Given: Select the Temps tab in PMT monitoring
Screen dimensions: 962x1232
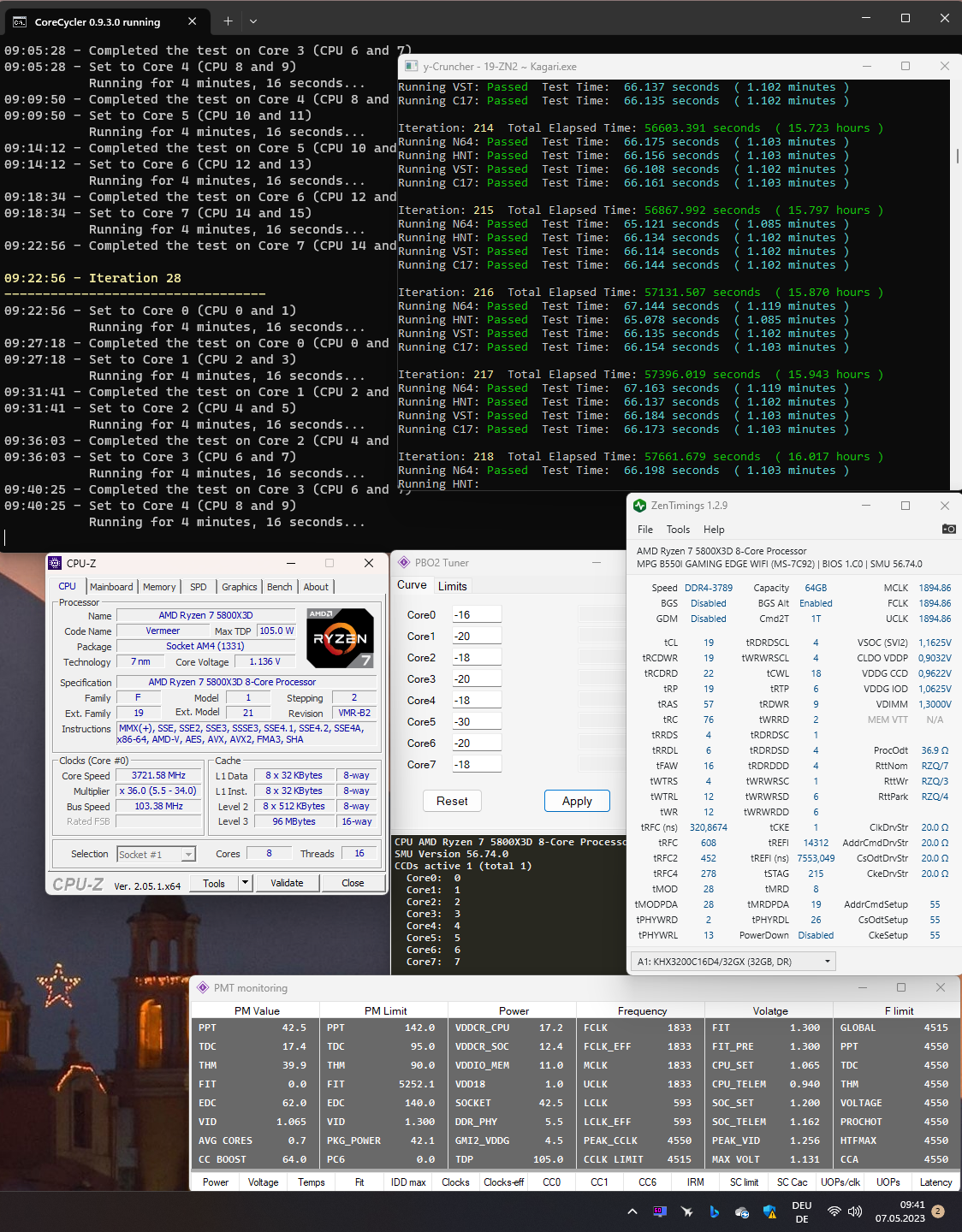Looking at the screenshot, I should tap(312, 1182).
